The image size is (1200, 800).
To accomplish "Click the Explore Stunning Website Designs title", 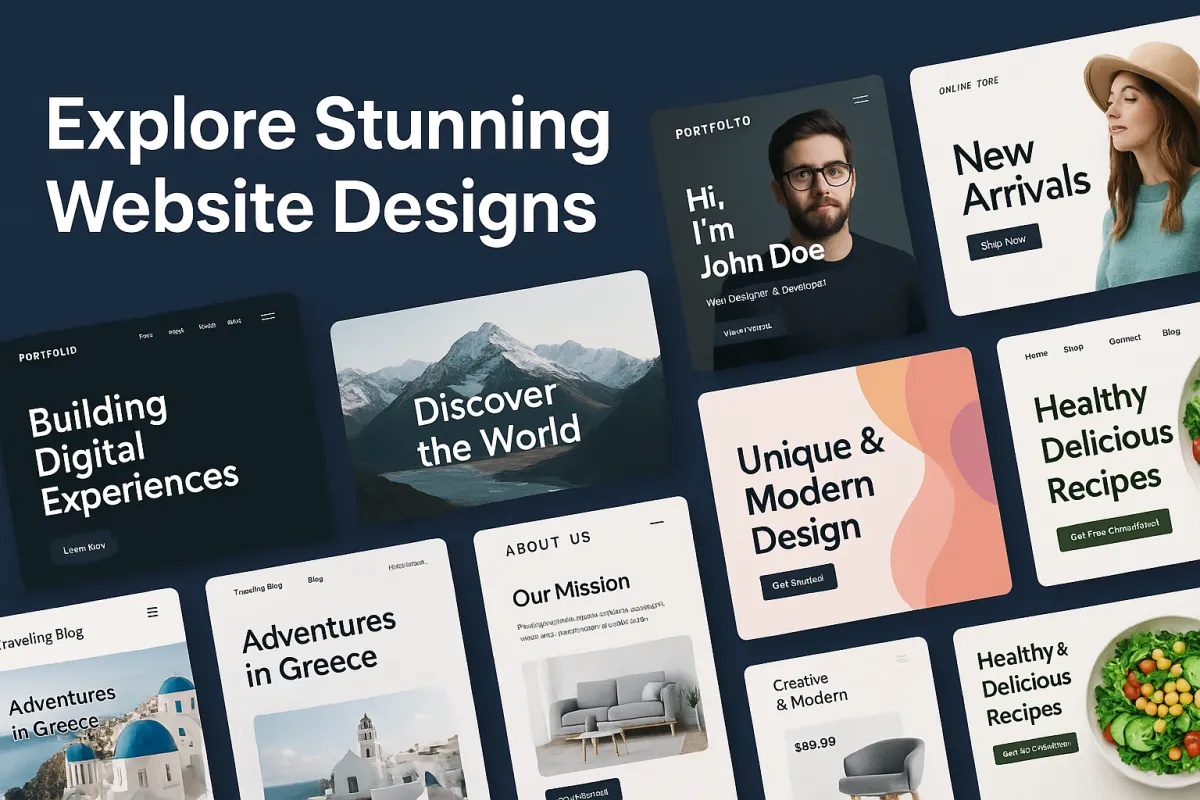I will pyautogui.click(x=328, y=165).
